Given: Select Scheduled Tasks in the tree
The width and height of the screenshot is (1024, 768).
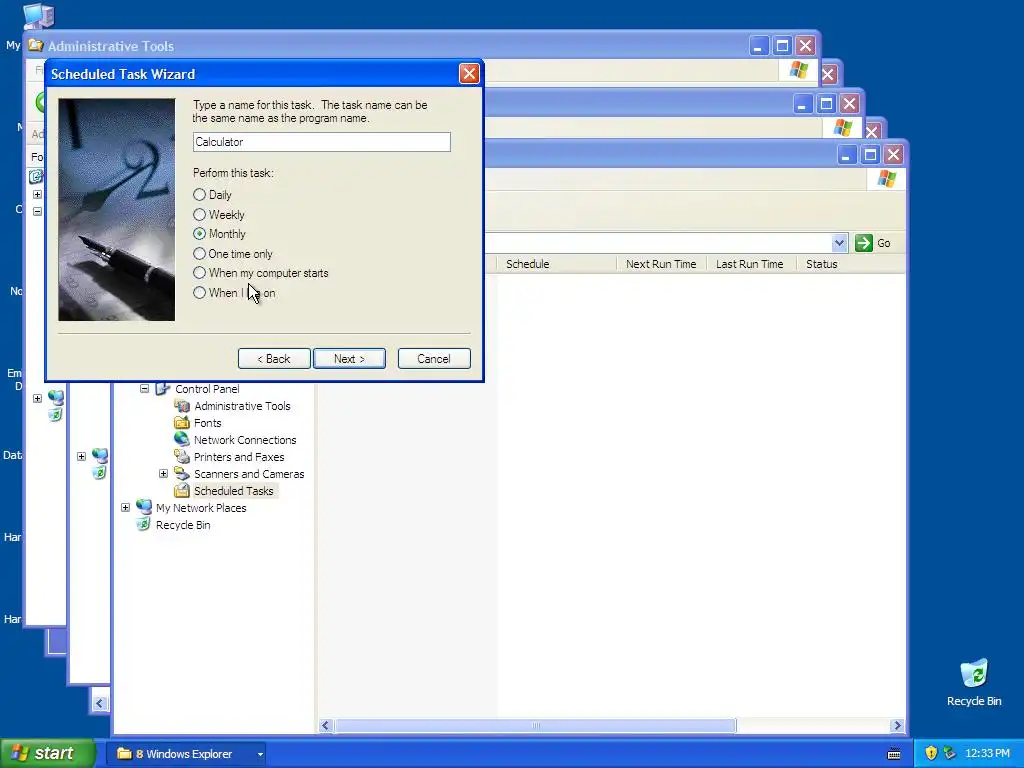Looking at the screenshot, I should [234, 490].
